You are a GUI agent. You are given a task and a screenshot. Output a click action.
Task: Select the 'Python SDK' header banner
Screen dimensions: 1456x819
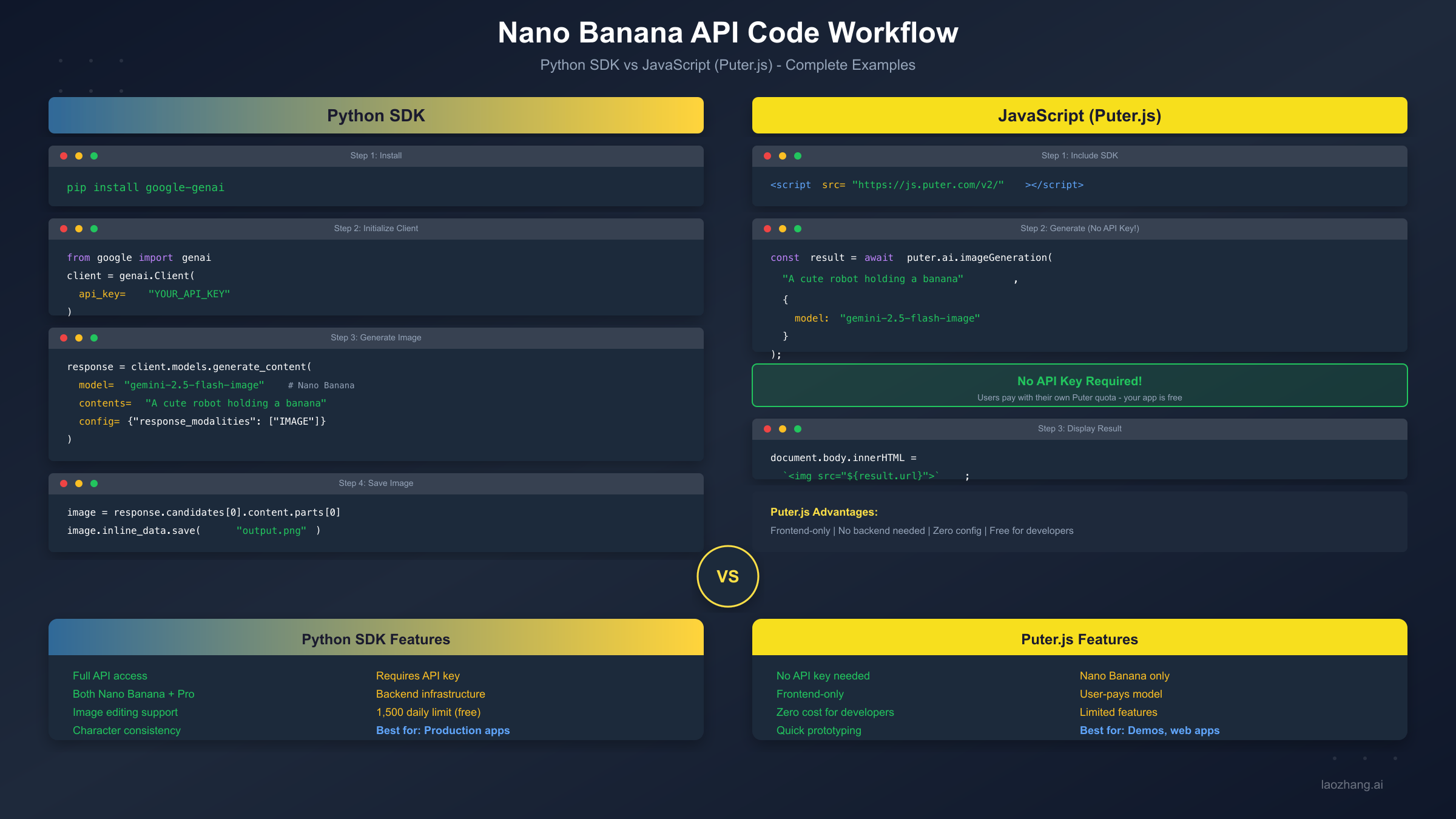[x=375, y=115]
